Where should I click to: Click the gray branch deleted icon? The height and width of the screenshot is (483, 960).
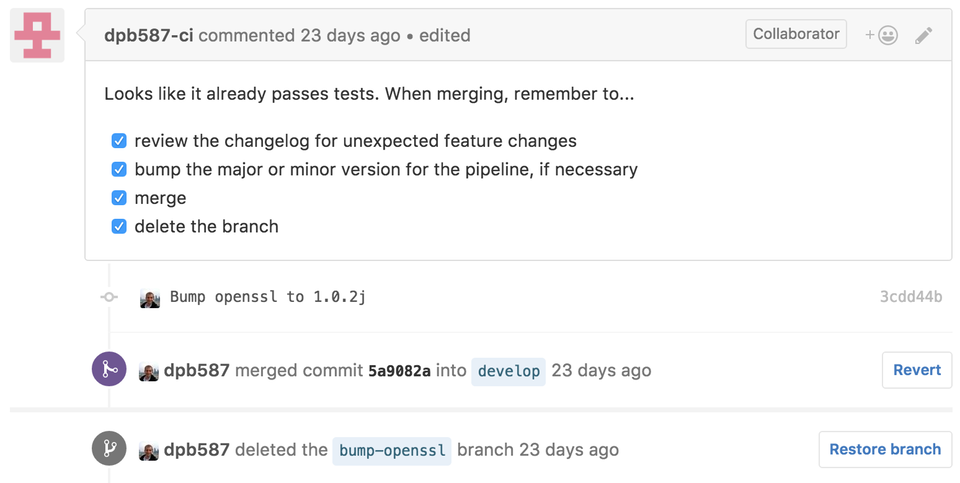pos(109,449)
